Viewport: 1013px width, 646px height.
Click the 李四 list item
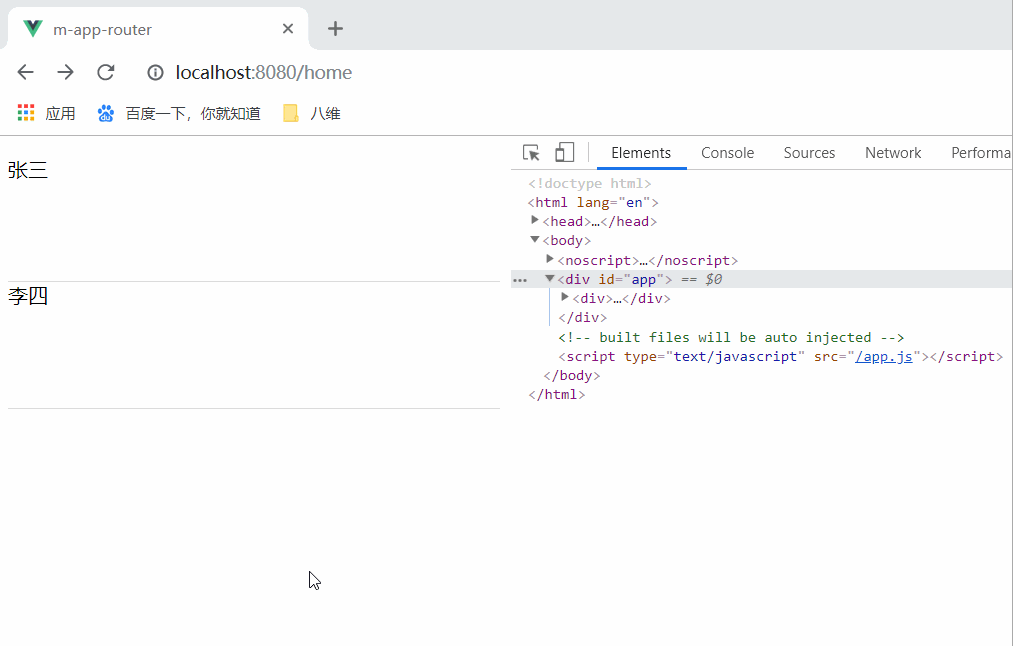(28, 297)
